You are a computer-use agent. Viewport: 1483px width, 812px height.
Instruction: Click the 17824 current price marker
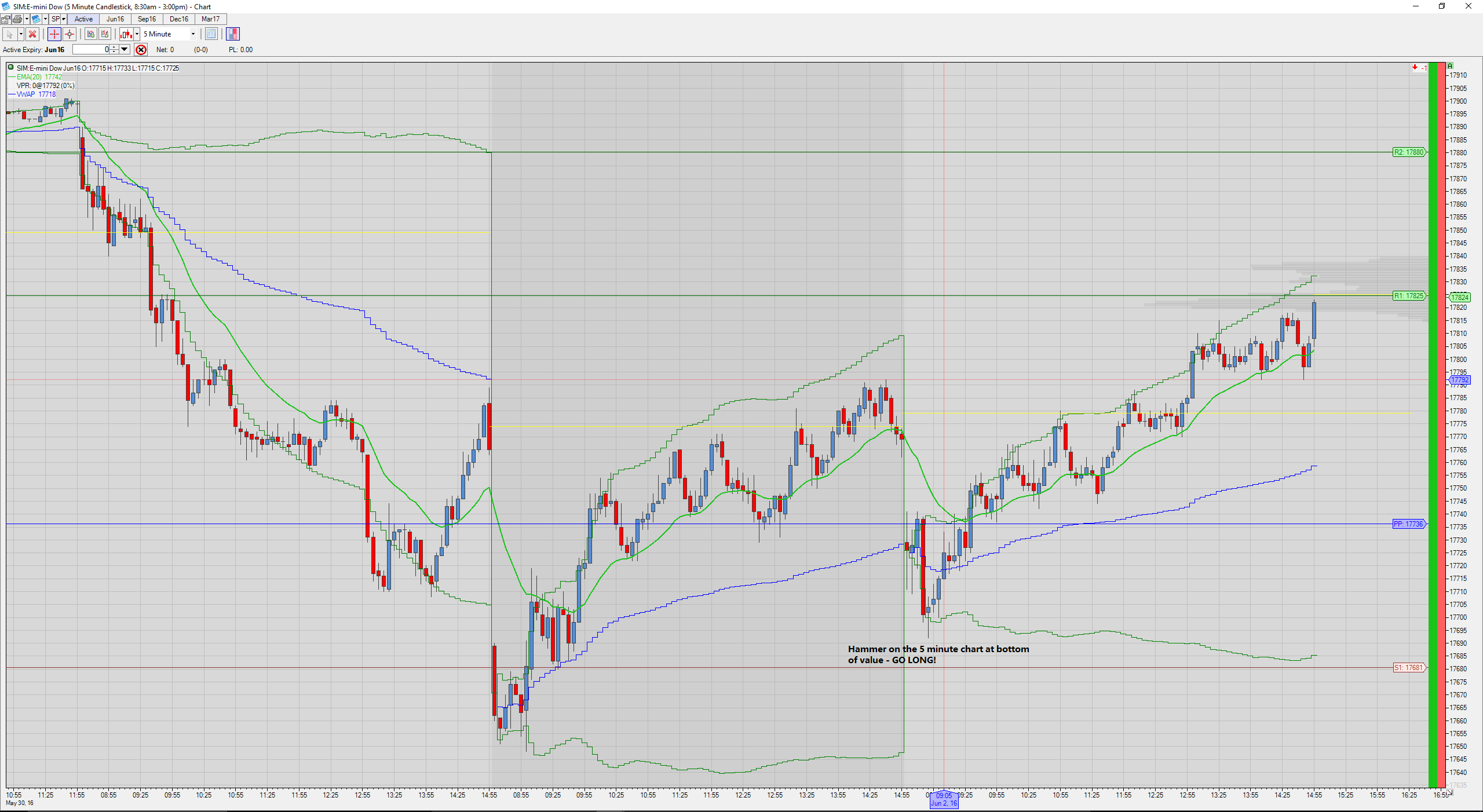click(1460, 298)
